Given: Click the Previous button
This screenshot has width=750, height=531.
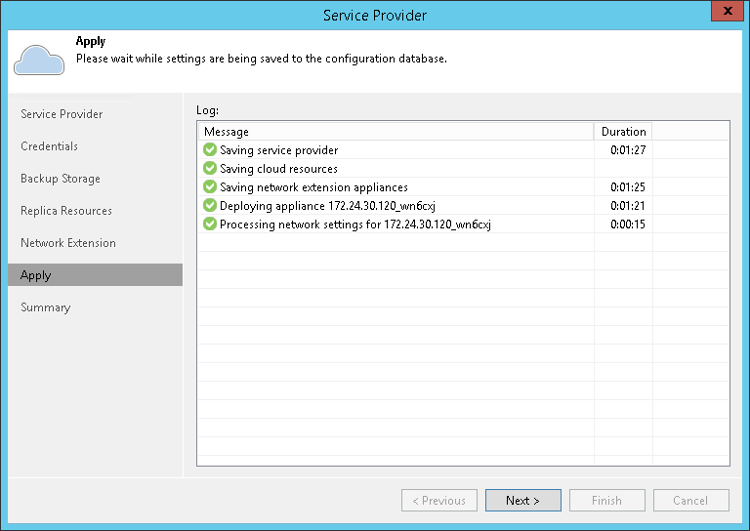Looking at the screenshot, I should click(x=438, y=500).
